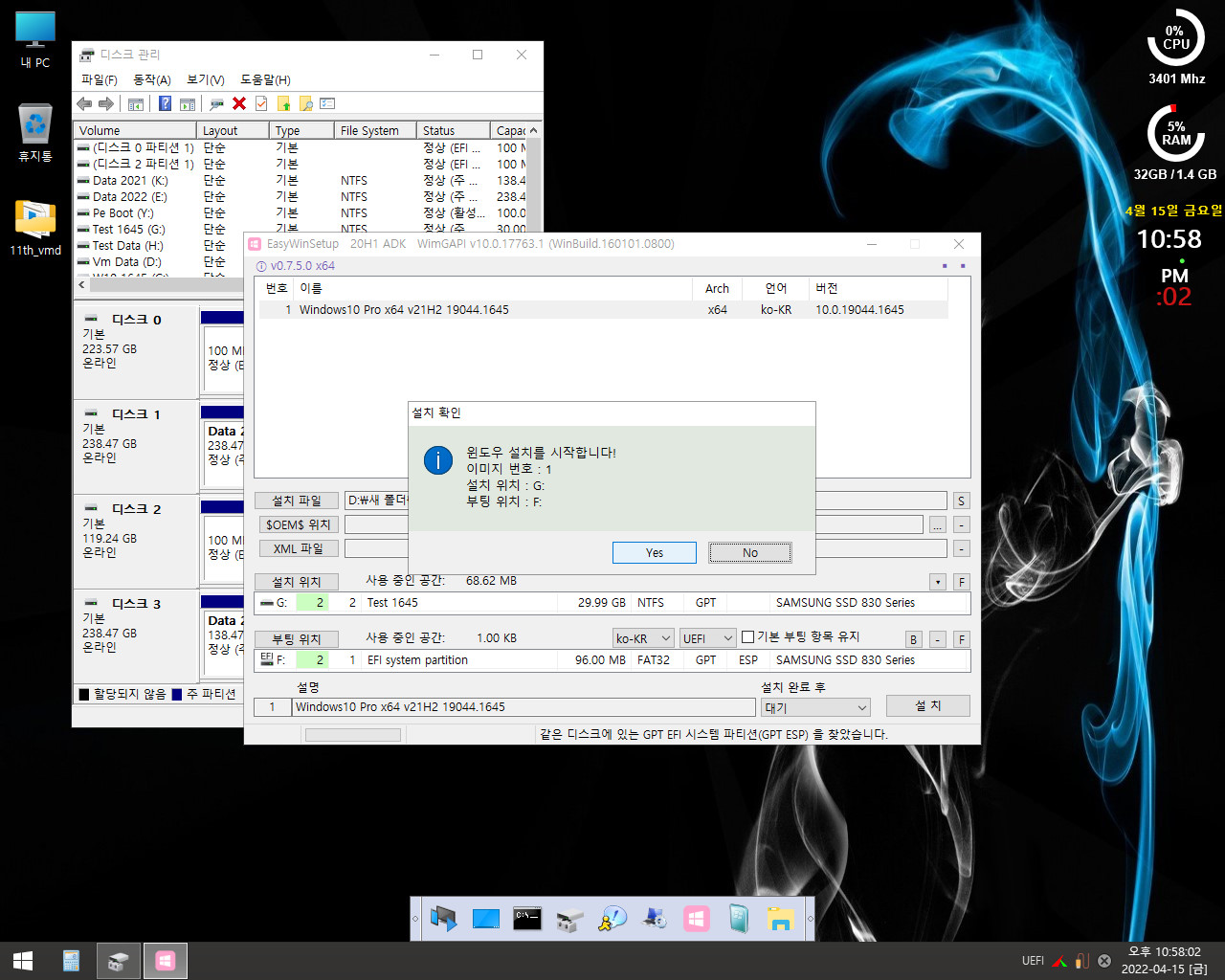The image size is (1225, 980).
Task: Select the Windows10 Pro x64 v21H2 image row
Action: tap(603, 309)
